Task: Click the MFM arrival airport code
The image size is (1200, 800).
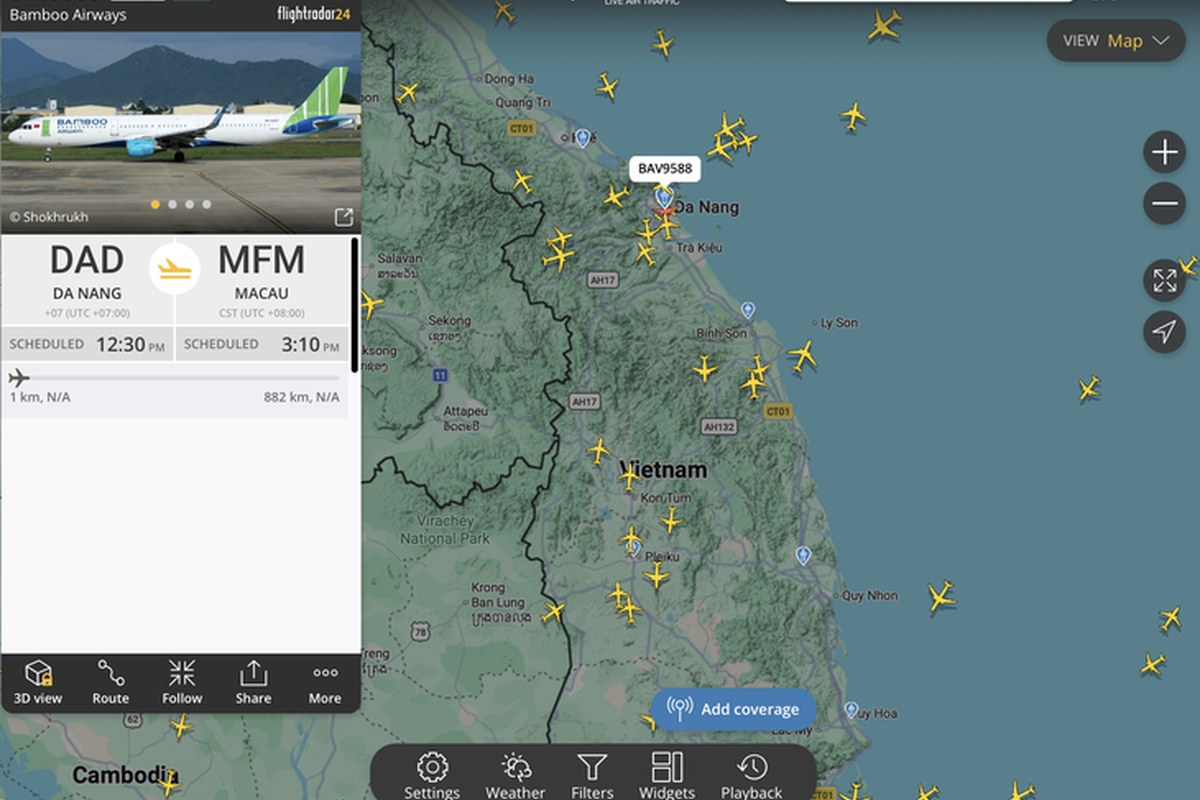Action: [261, 261]
